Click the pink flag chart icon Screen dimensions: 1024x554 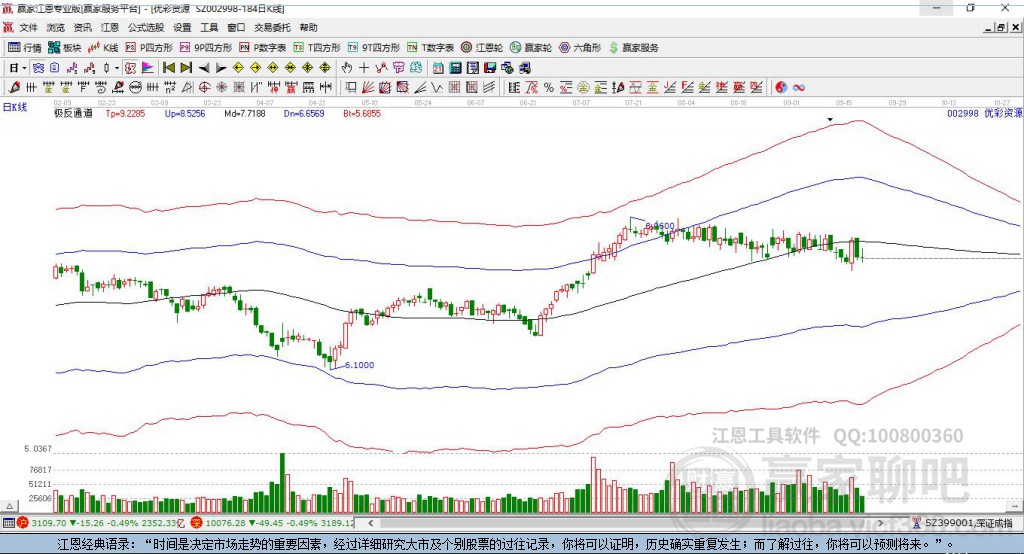(148, 67)
